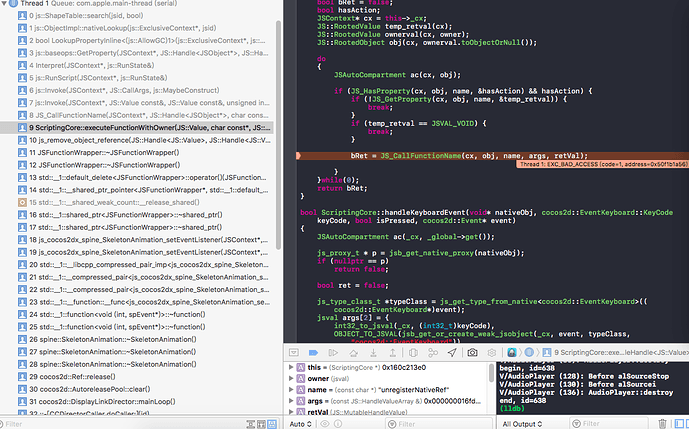This screenshot has height=429, width=689.
Task: Select frame 5 js::RunScript
Action: 137,78
